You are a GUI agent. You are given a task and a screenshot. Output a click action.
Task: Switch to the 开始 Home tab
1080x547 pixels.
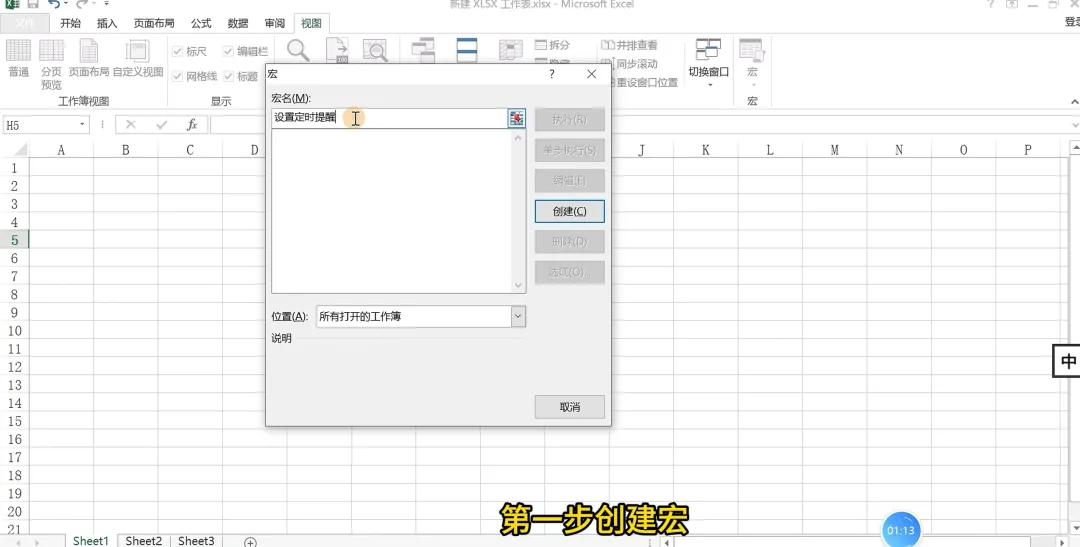tap(70, 23)
